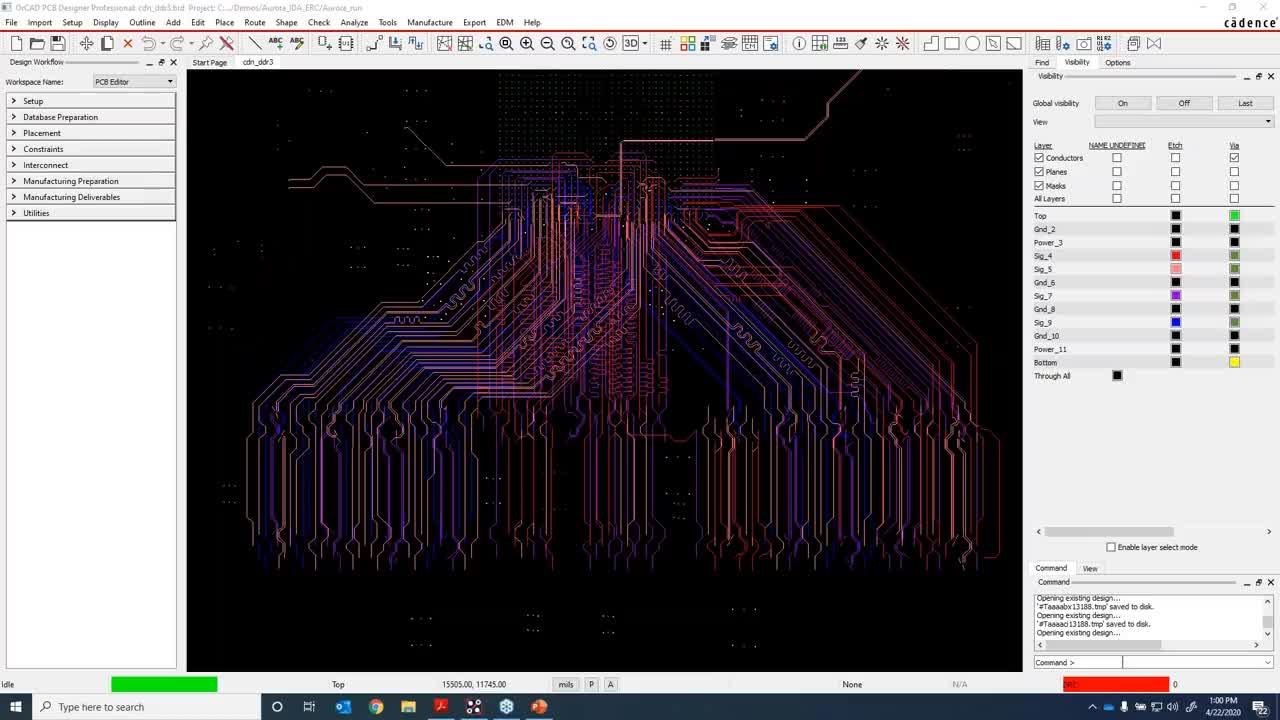Switch to the Options tab

pyautogui.click(x=1117, y=62)
